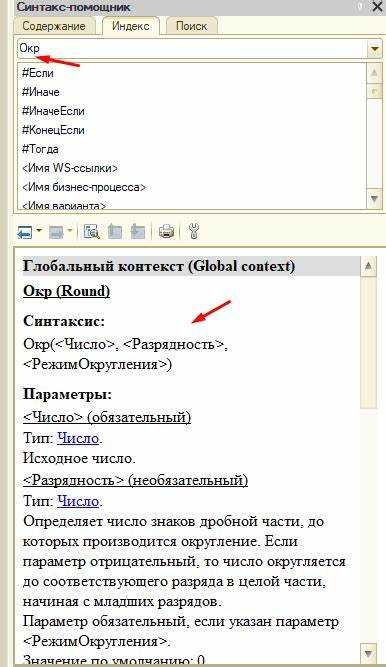Select #Тогда in the index list

[40, 149]
